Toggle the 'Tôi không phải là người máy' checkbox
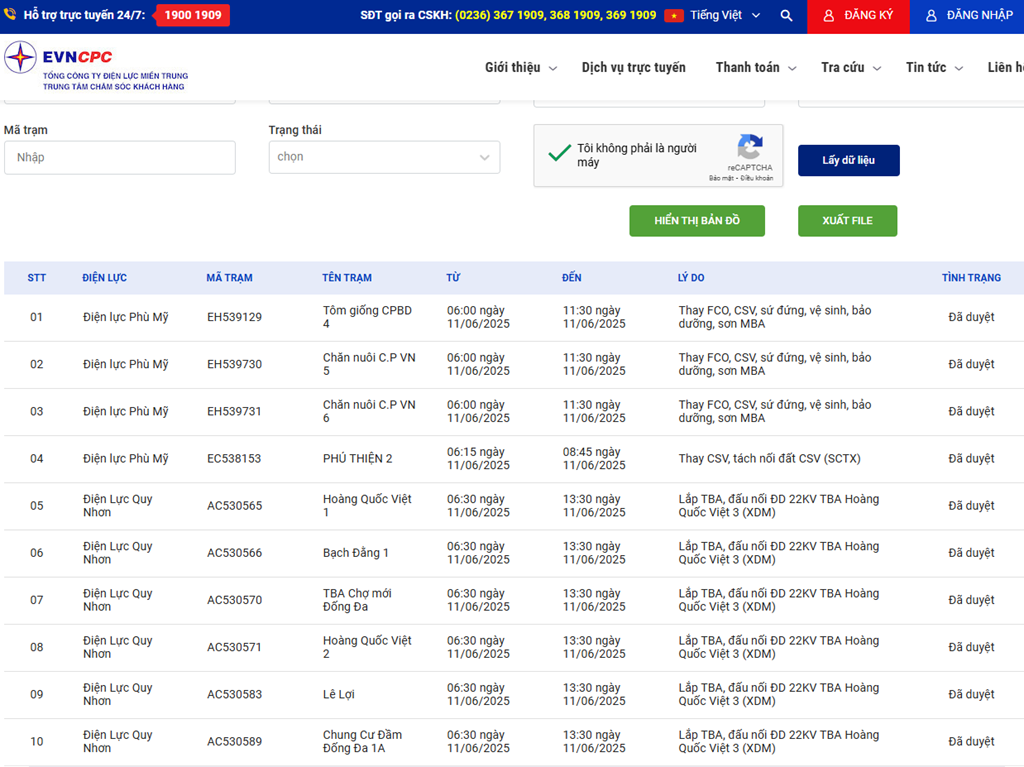 click(x=560, y=153)
